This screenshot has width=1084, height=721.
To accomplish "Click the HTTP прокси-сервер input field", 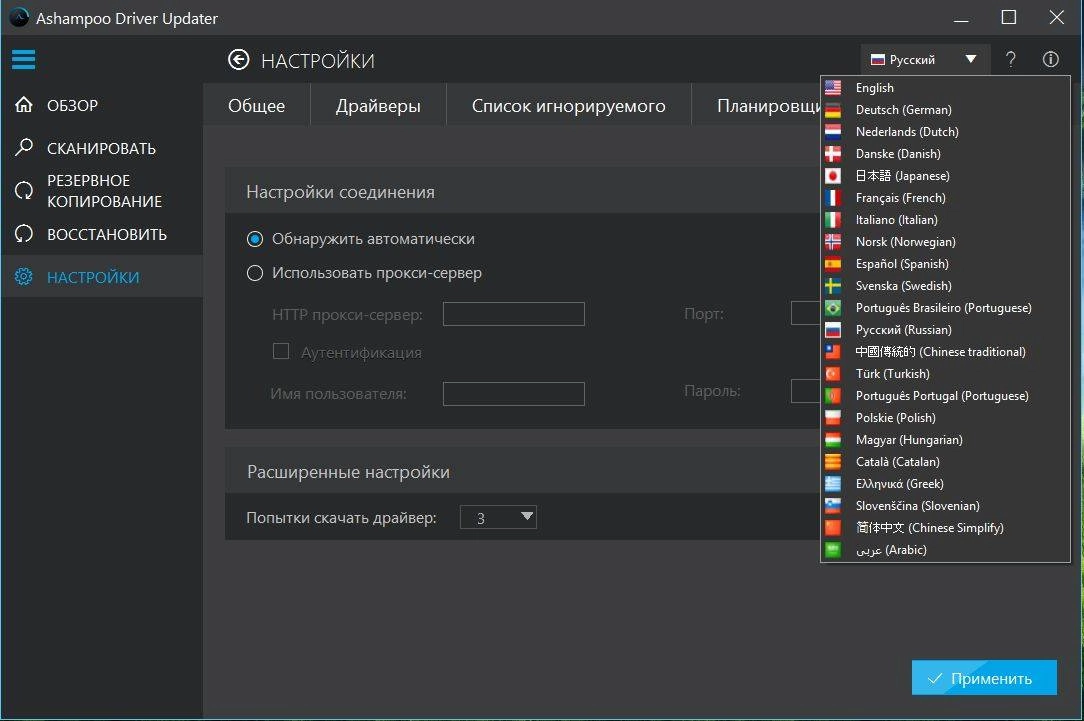I will 514,314.
